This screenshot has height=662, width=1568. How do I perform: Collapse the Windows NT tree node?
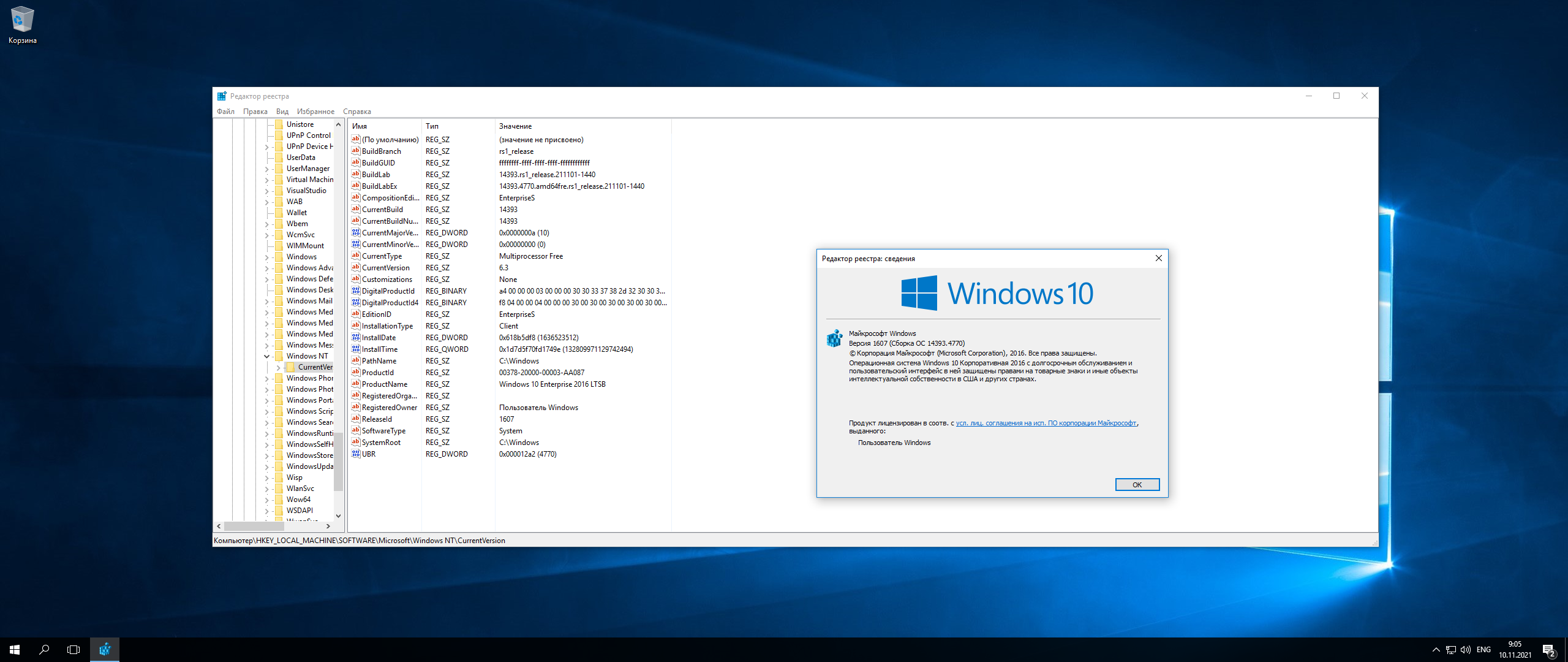point(266,356)
